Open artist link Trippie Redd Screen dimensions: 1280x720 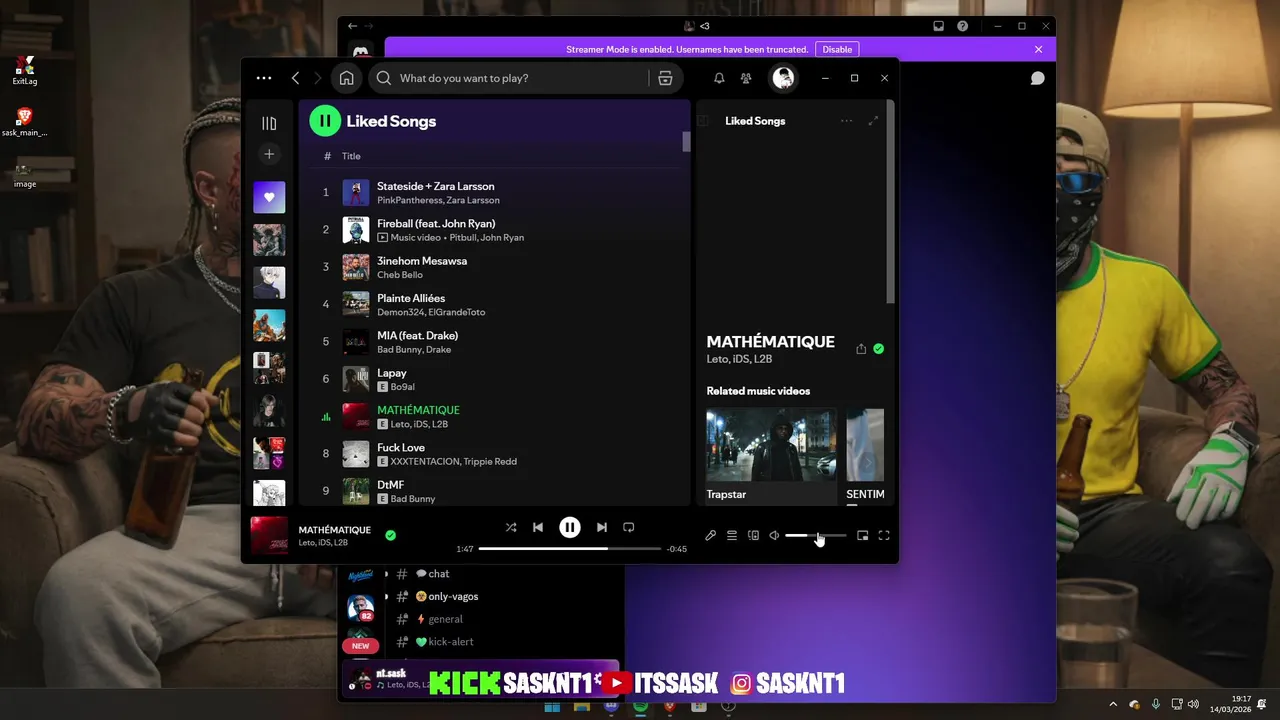490,462
